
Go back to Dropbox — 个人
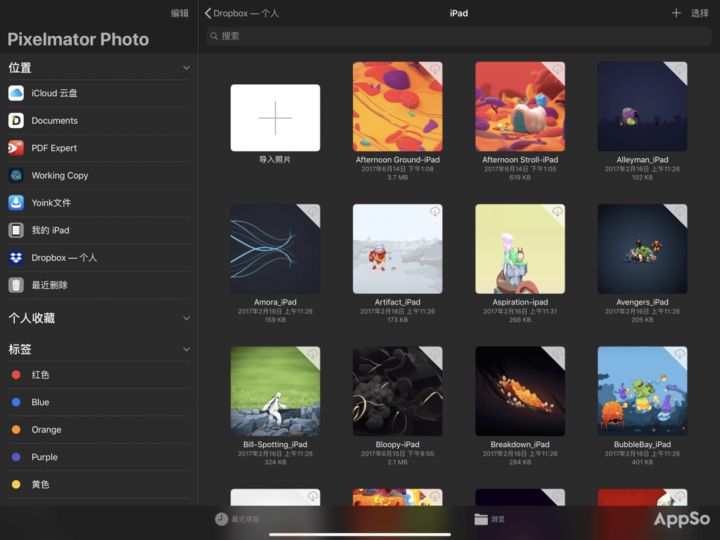point(242,13)
